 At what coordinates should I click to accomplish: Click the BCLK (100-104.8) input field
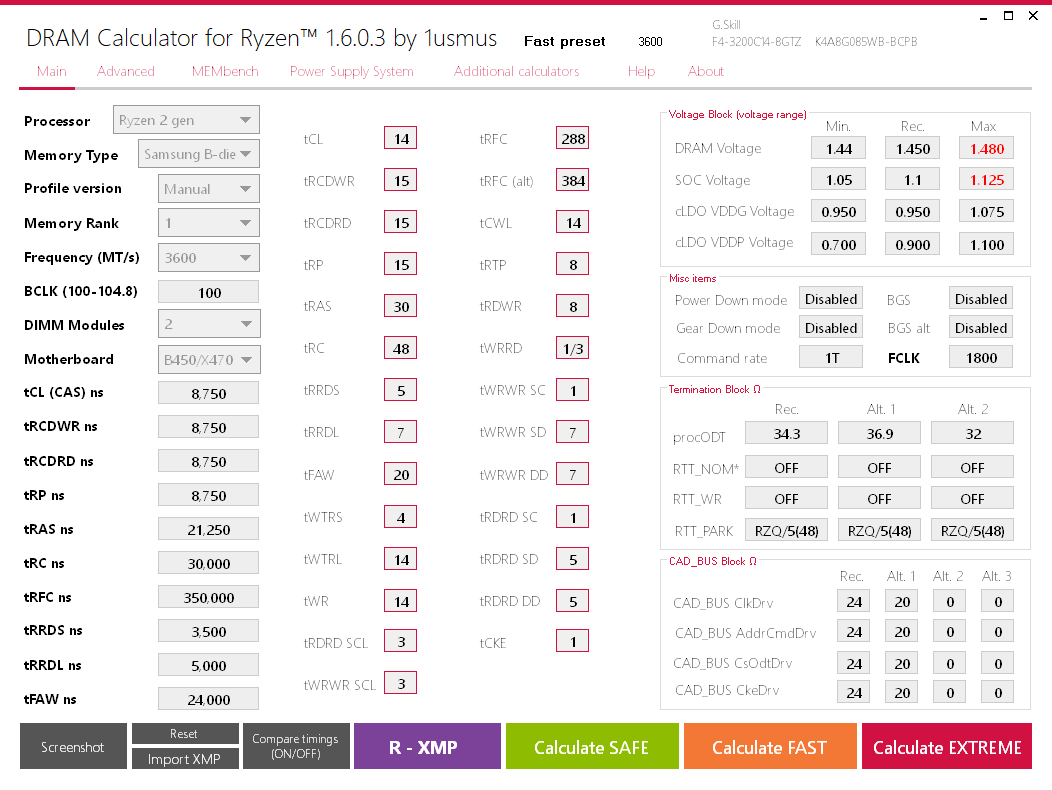(x=209, y=292)
